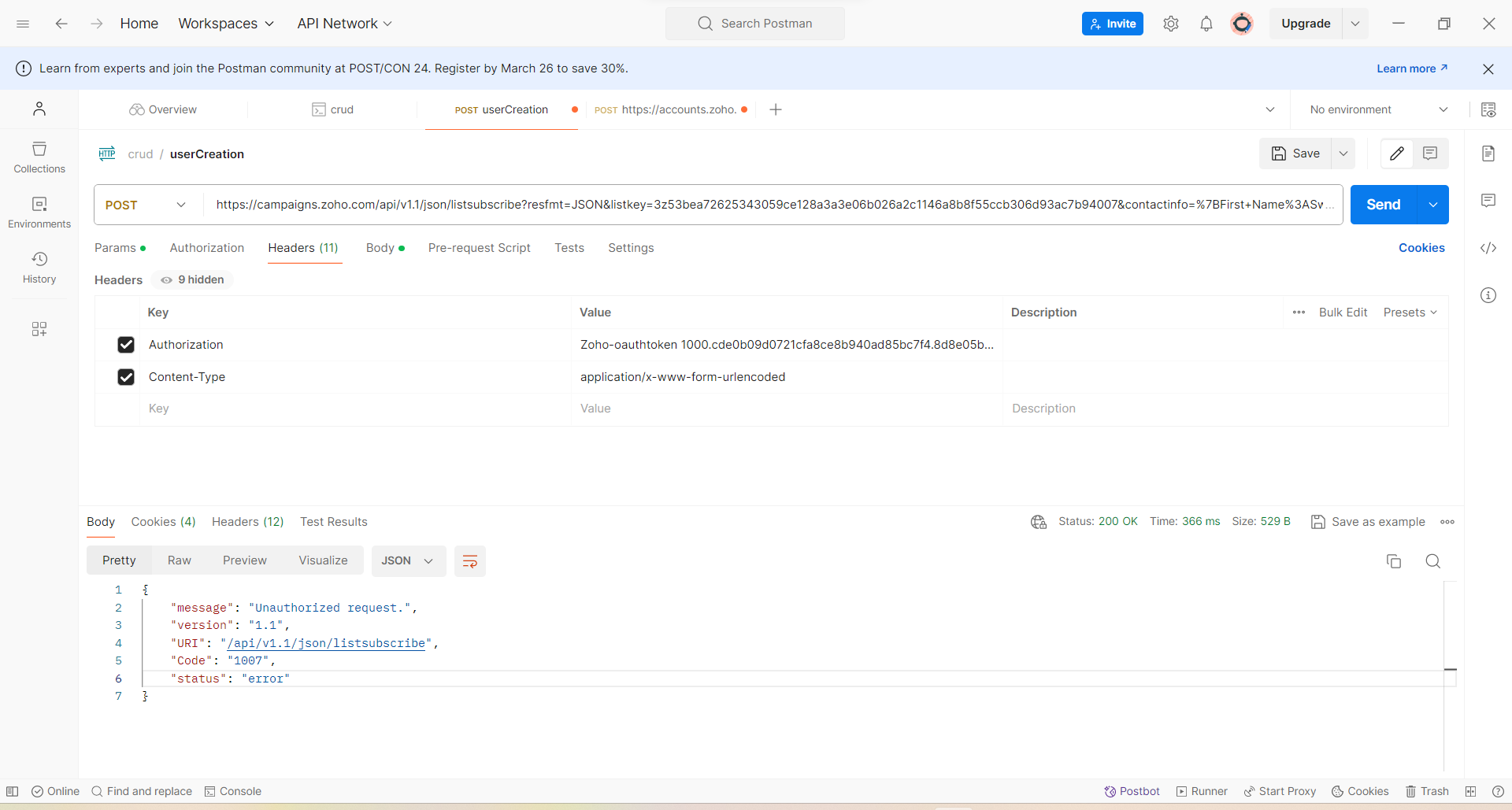The image size is (1512, 810).
Task: Open the tab list chevron
Action: coord(1270,109)
